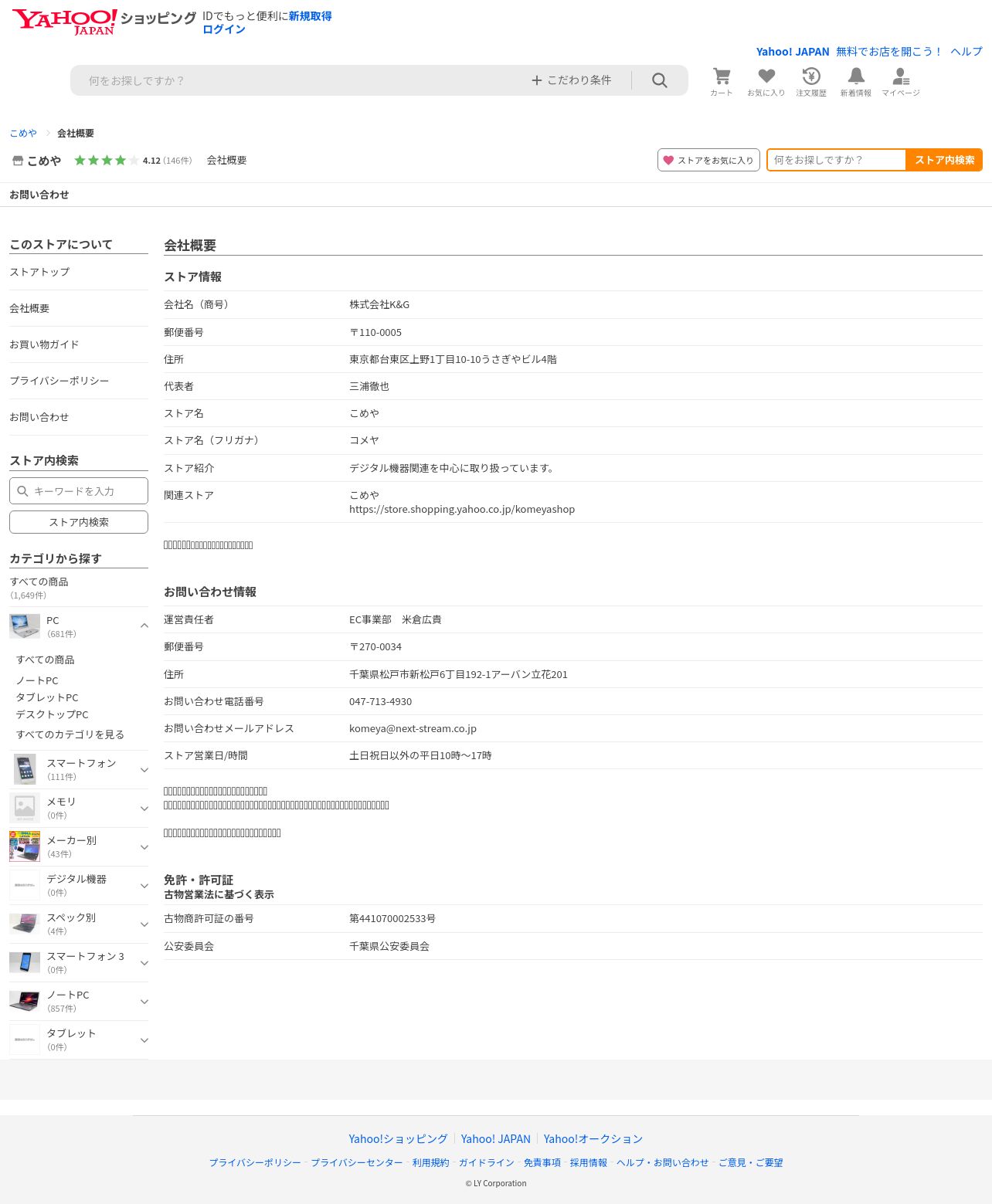Open スマートフォン category thumbnail
The width and height of the screenshot is (992, 1204).
[25, 769]
